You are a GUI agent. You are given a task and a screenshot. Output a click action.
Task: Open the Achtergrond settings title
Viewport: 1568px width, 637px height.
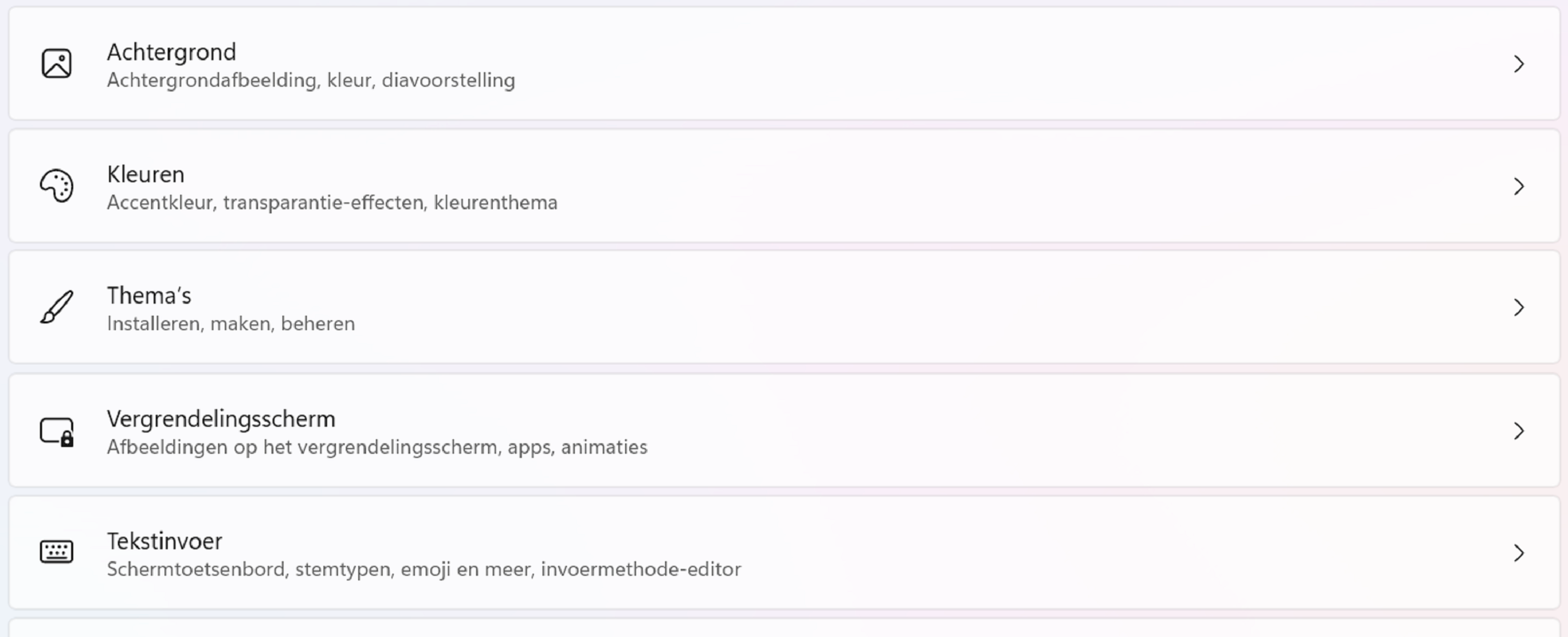pyautogui.click(x=171, y=52)
